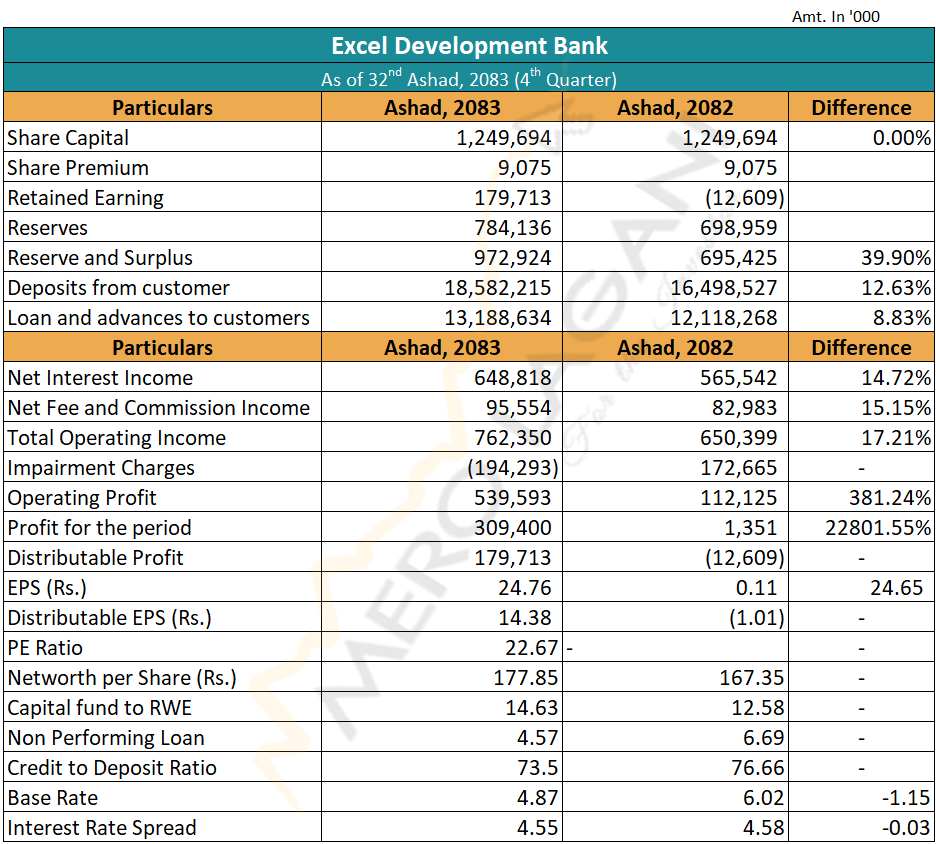The height and width of the screenshot is (844, 936).
Task: Click Capital fund value 14.63
Action: (x=531, y=708)
